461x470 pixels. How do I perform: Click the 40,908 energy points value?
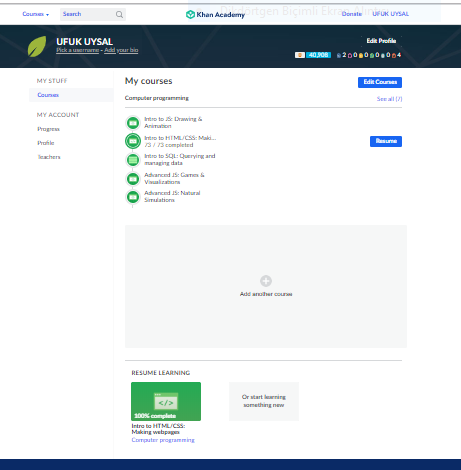click(318, 55)
